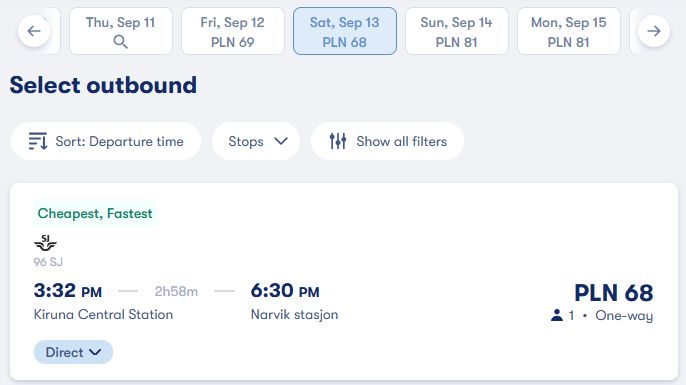
Task: Click the Narvik stasjon arrival station
Action: point(294,315)
